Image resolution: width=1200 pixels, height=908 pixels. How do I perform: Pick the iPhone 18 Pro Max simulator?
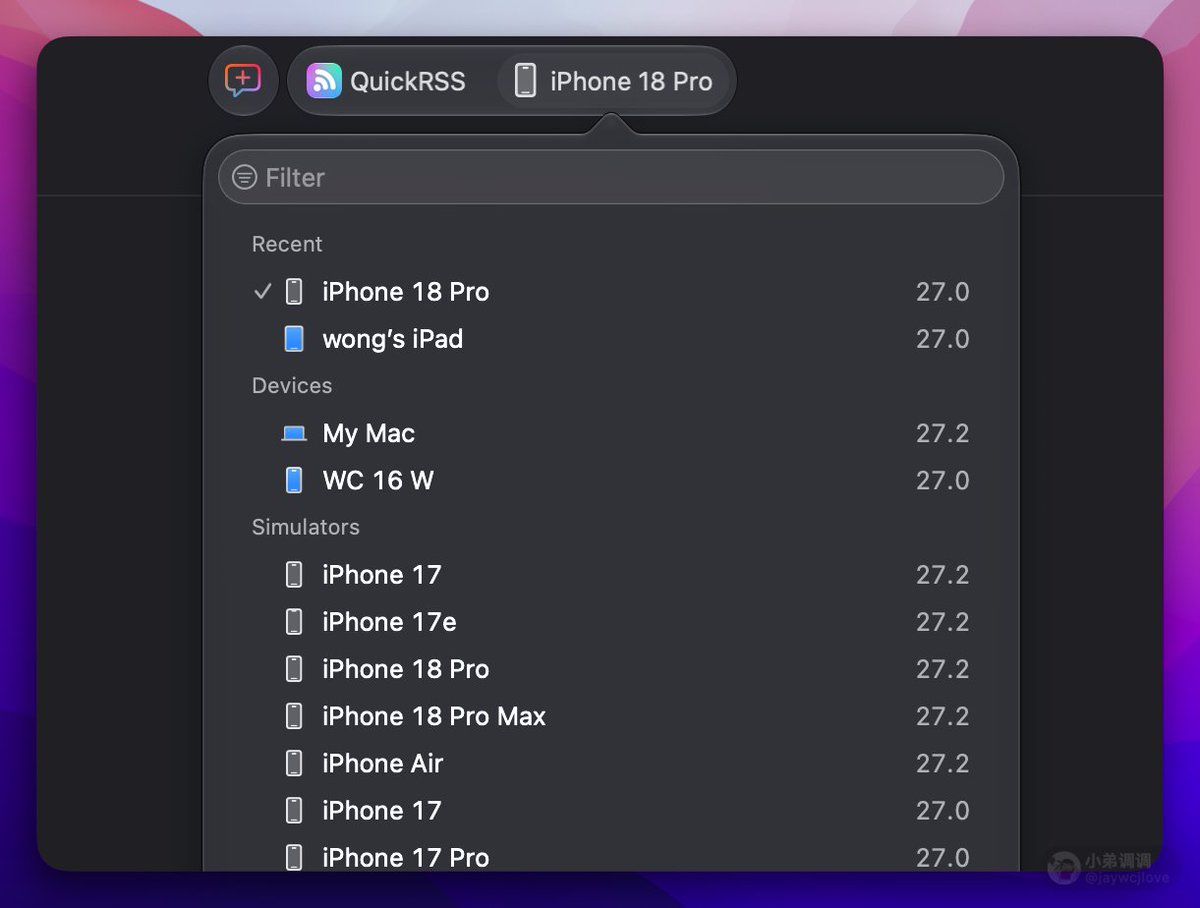pyautogui.click(x=611, y=716)
